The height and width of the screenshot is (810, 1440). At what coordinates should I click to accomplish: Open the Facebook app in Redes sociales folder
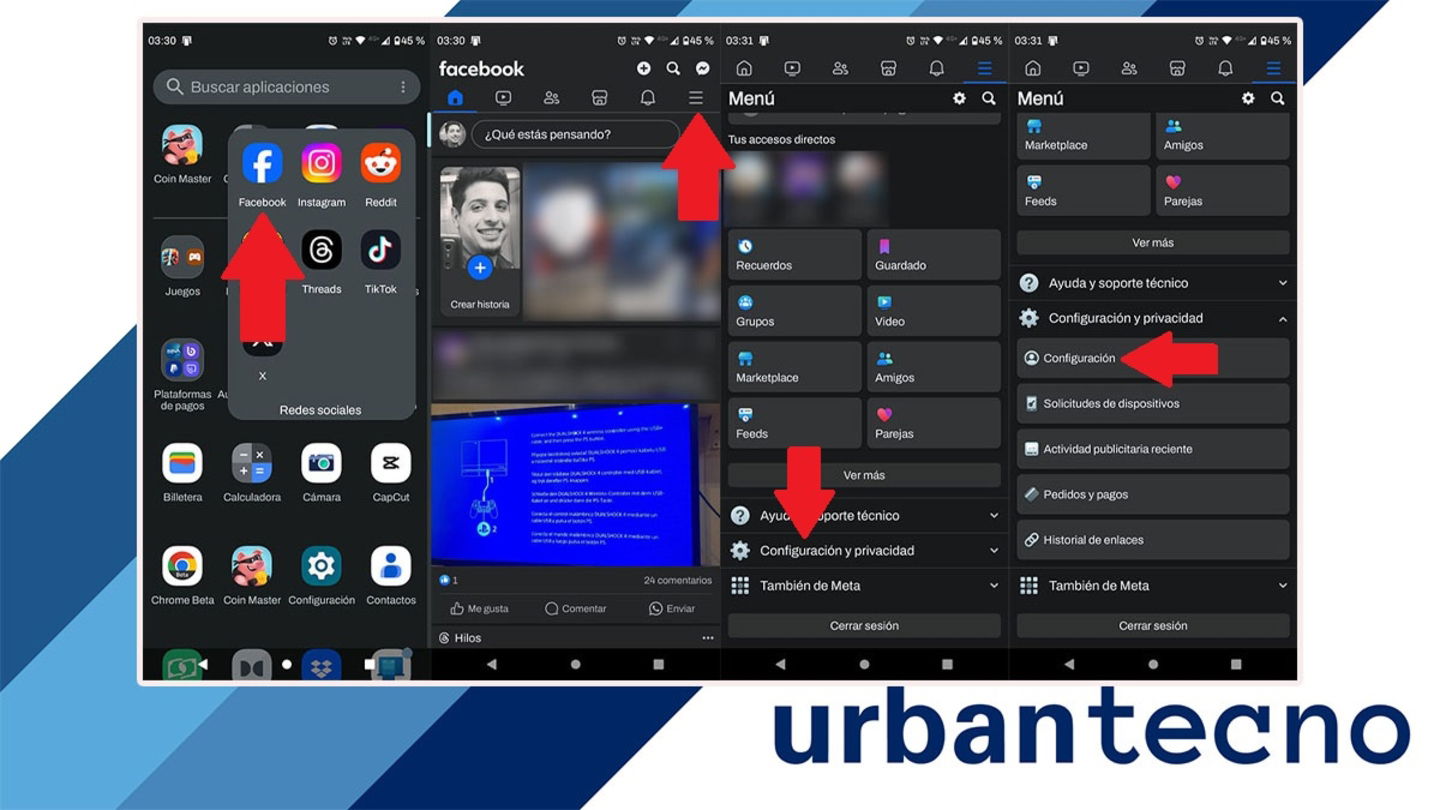tap(262, 163)
